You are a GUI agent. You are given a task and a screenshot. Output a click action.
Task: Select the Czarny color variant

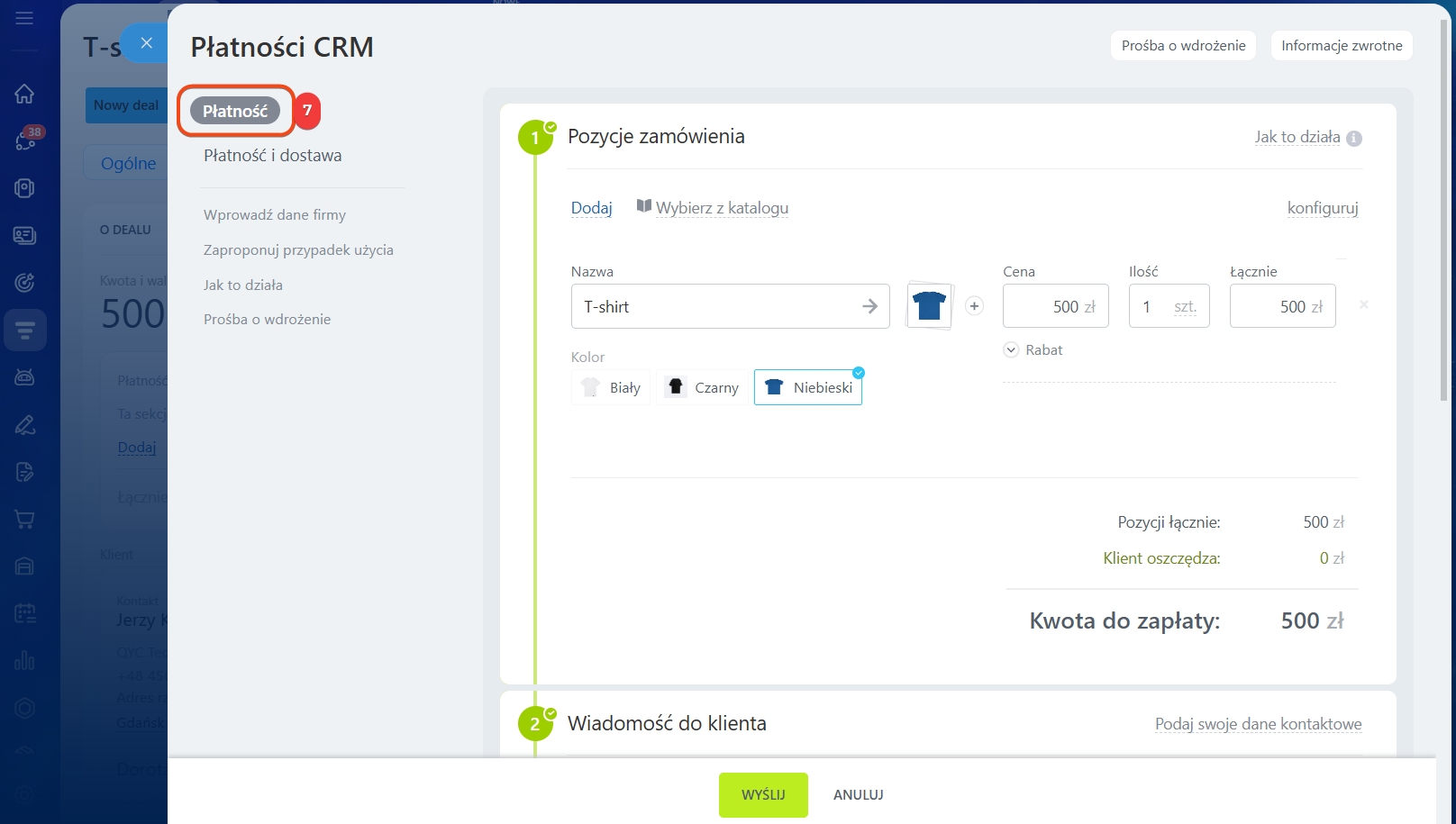click(x=702, y=387)
